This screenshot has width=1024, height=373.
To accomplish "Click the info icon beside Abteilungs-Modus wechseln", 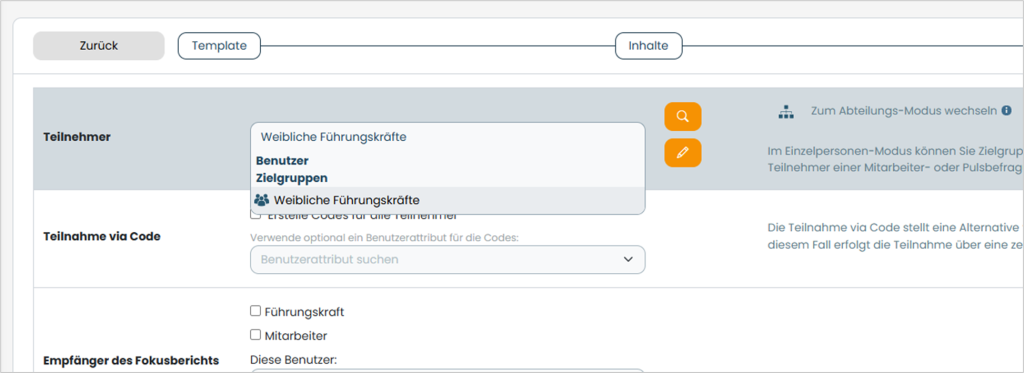I will tap(1006, 110).
